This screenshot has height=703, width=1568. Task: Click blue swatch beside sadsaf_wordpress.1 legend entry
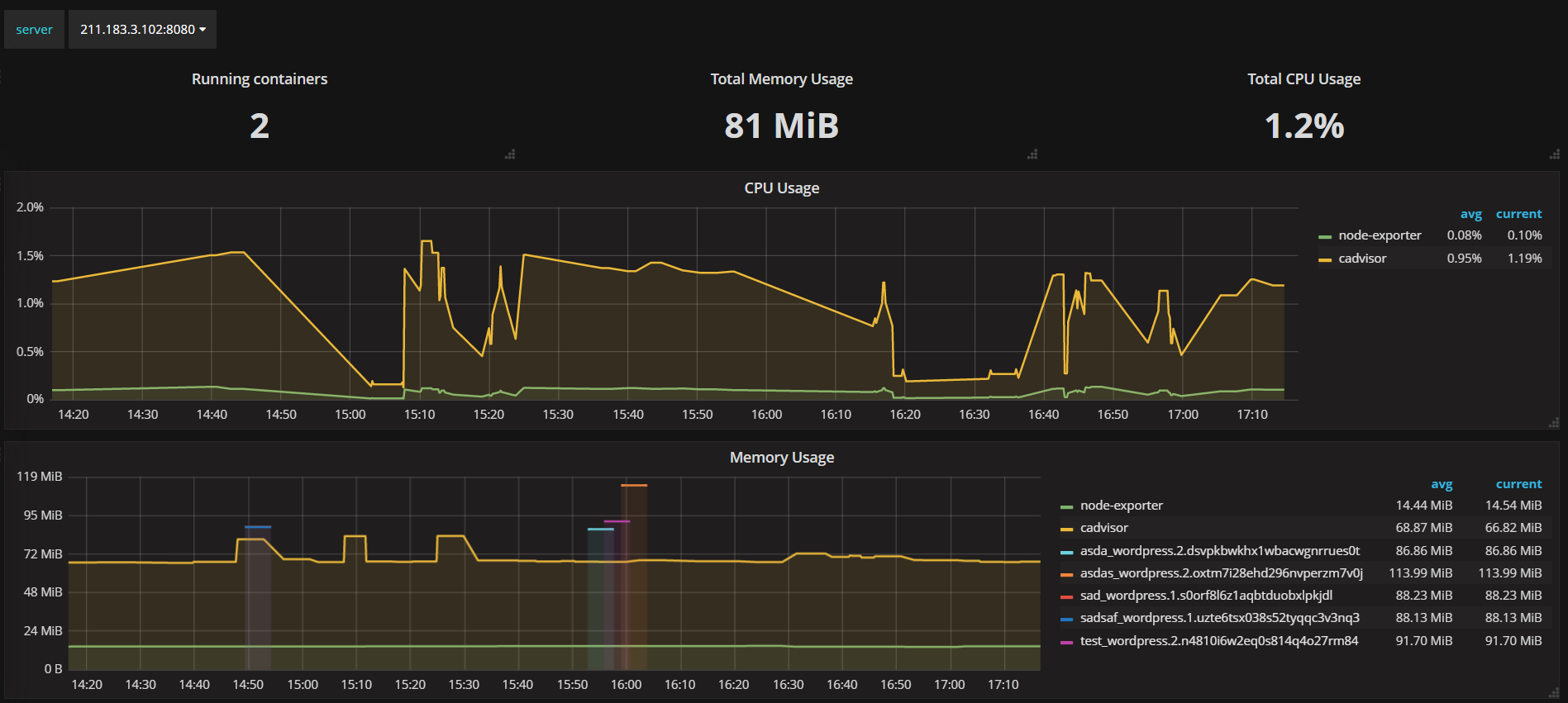click(x=1066, y=620)
